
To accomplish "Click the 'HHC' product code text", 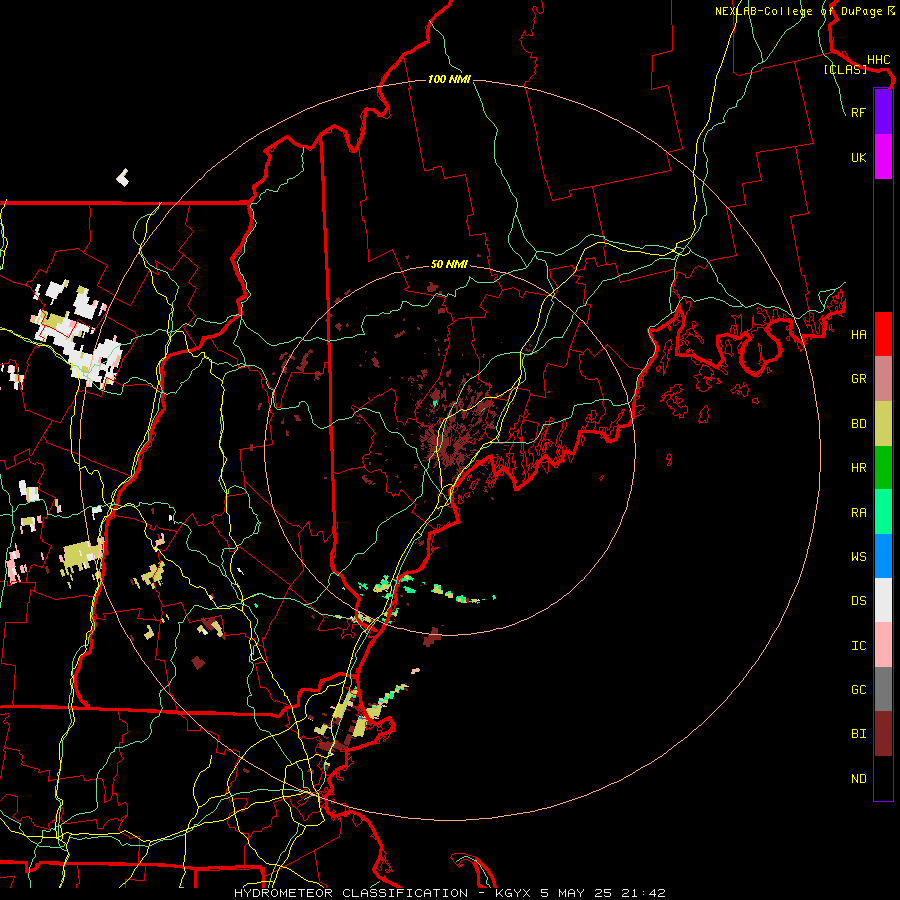I will point(878,60).
